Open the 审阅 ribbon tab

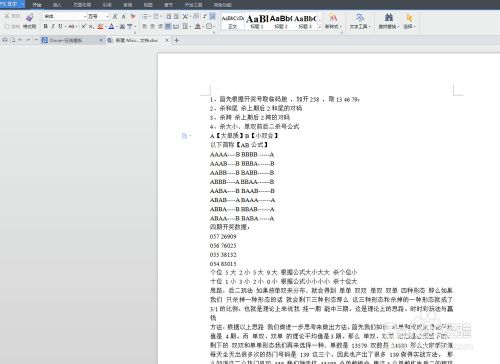pos(128,5)
